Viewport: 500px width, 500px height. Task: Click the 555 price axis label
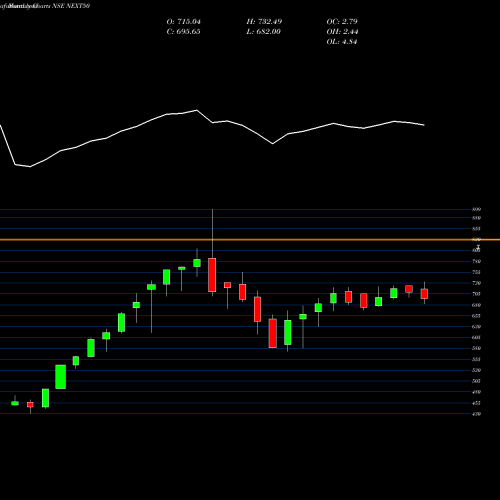(476, 359)
